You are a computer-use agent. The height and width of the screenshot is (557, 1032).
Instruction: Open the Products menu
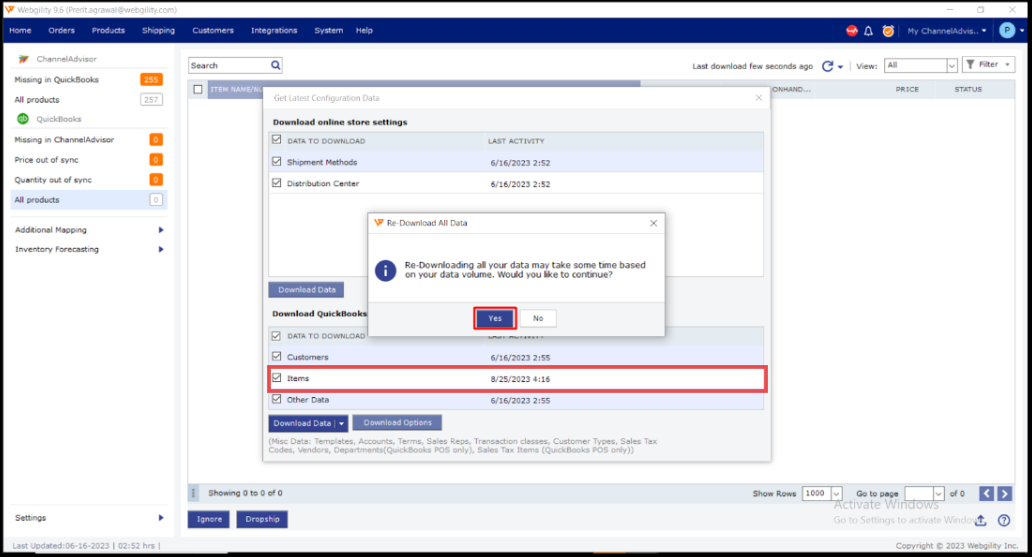pyautogui.click(x=109, y=30)
